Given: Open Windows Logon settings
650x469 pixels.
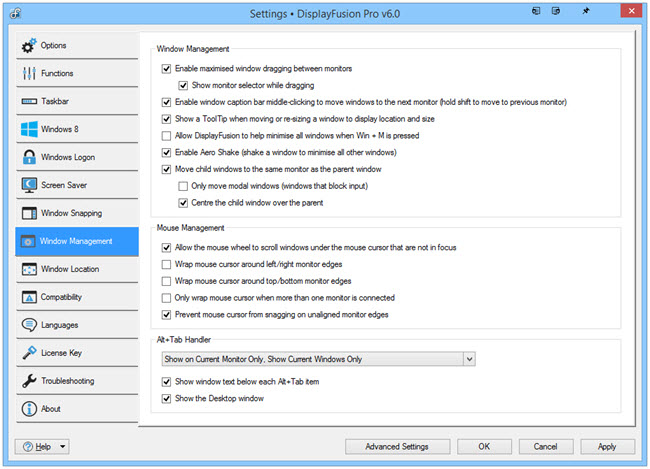Looking at the screenshot, I should click(77, 157).
